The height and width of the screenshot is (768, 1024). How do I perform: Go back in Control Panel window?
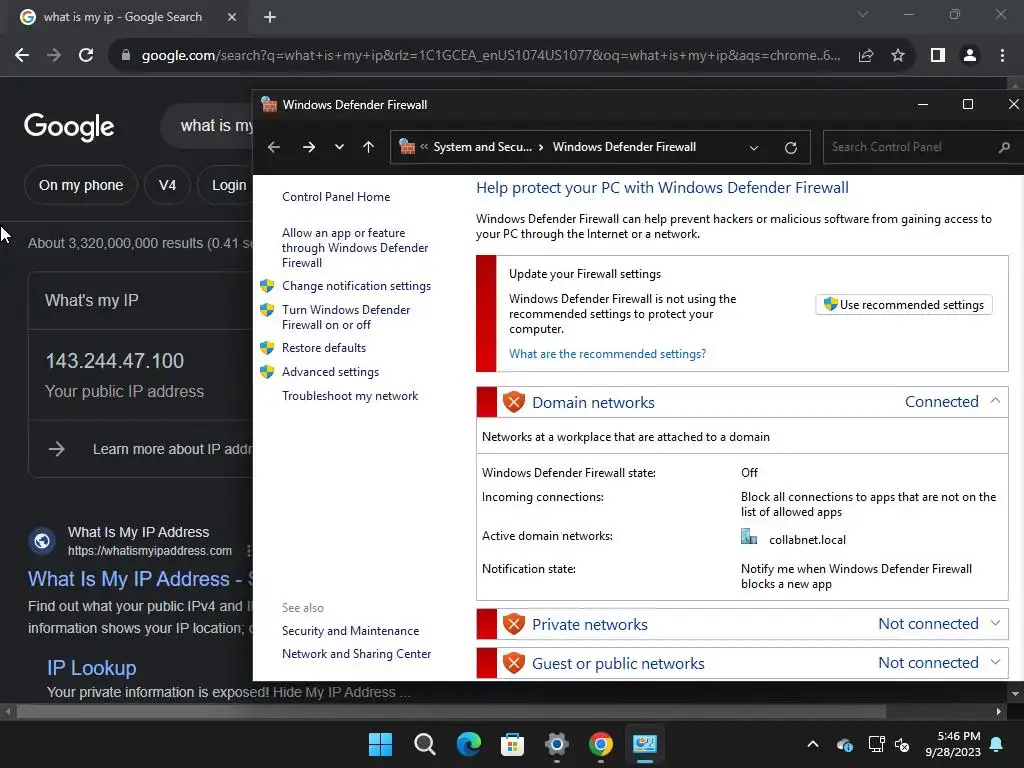click(x=274, y=147)
